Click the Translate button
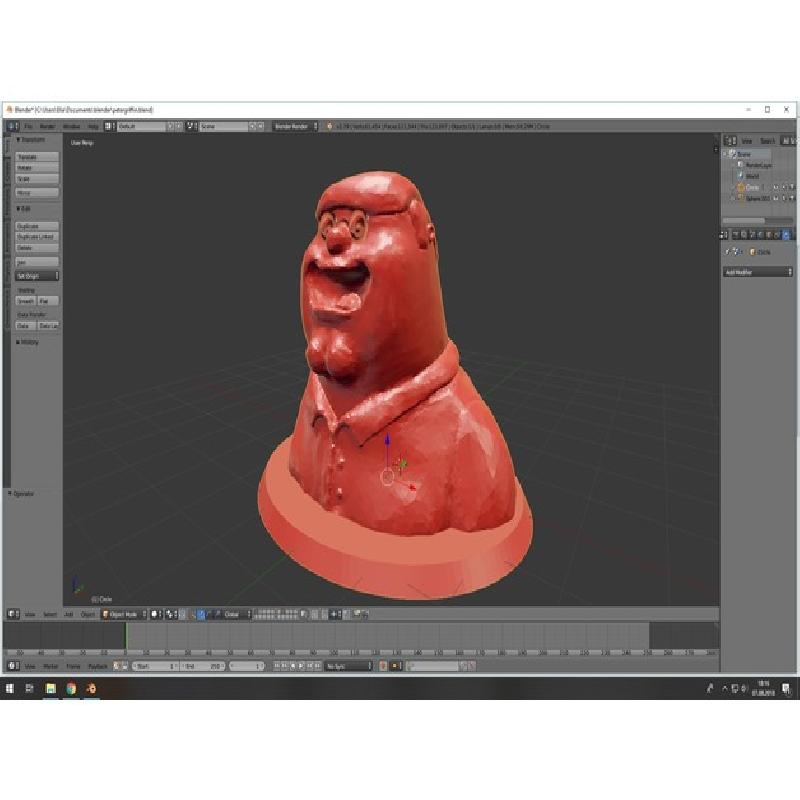This screenshot has width=800, height=800. 37,157
